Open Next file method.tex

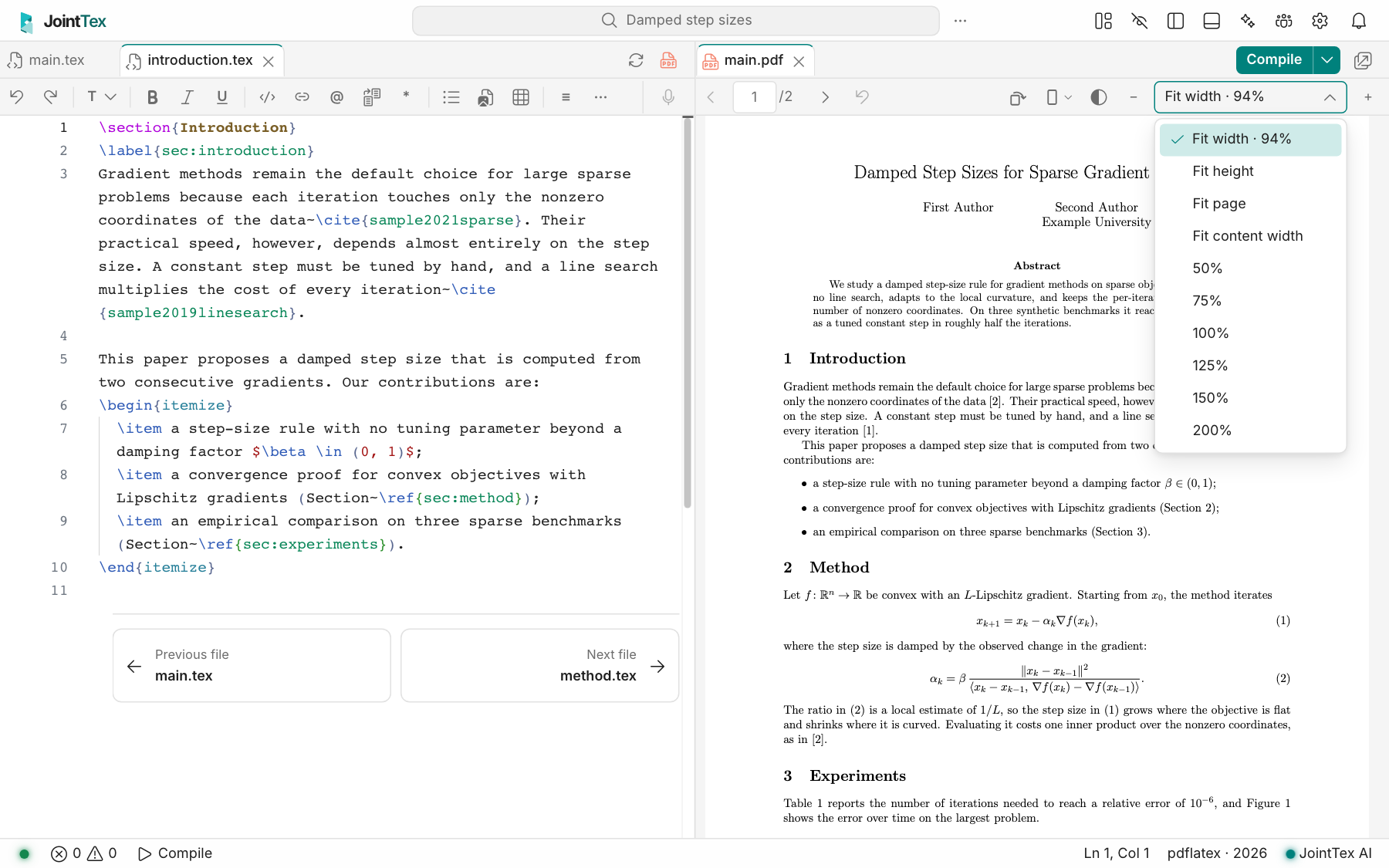[539, 665]
